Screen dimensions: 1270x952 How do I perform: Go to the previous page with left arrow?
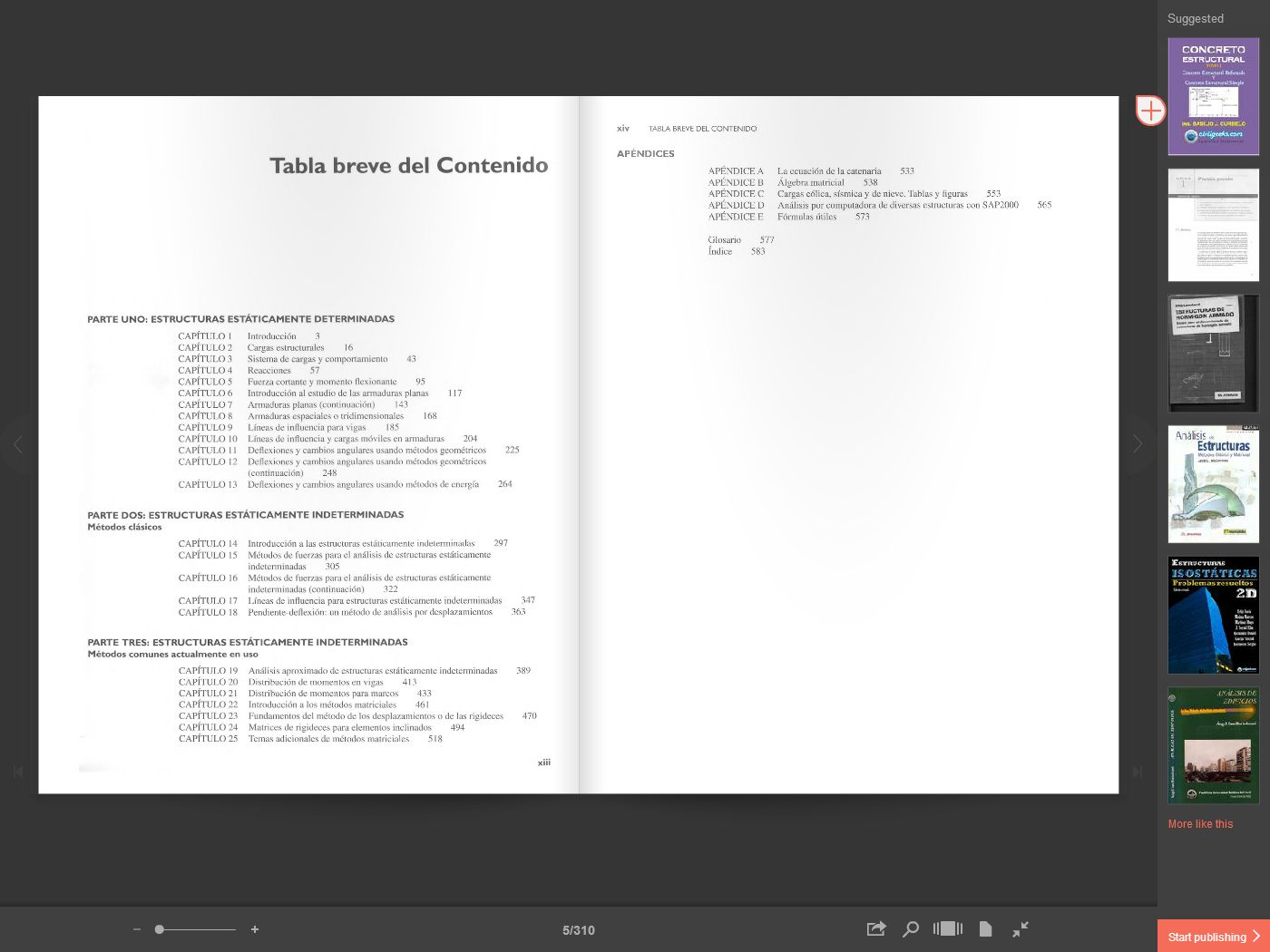pos(19,444)
